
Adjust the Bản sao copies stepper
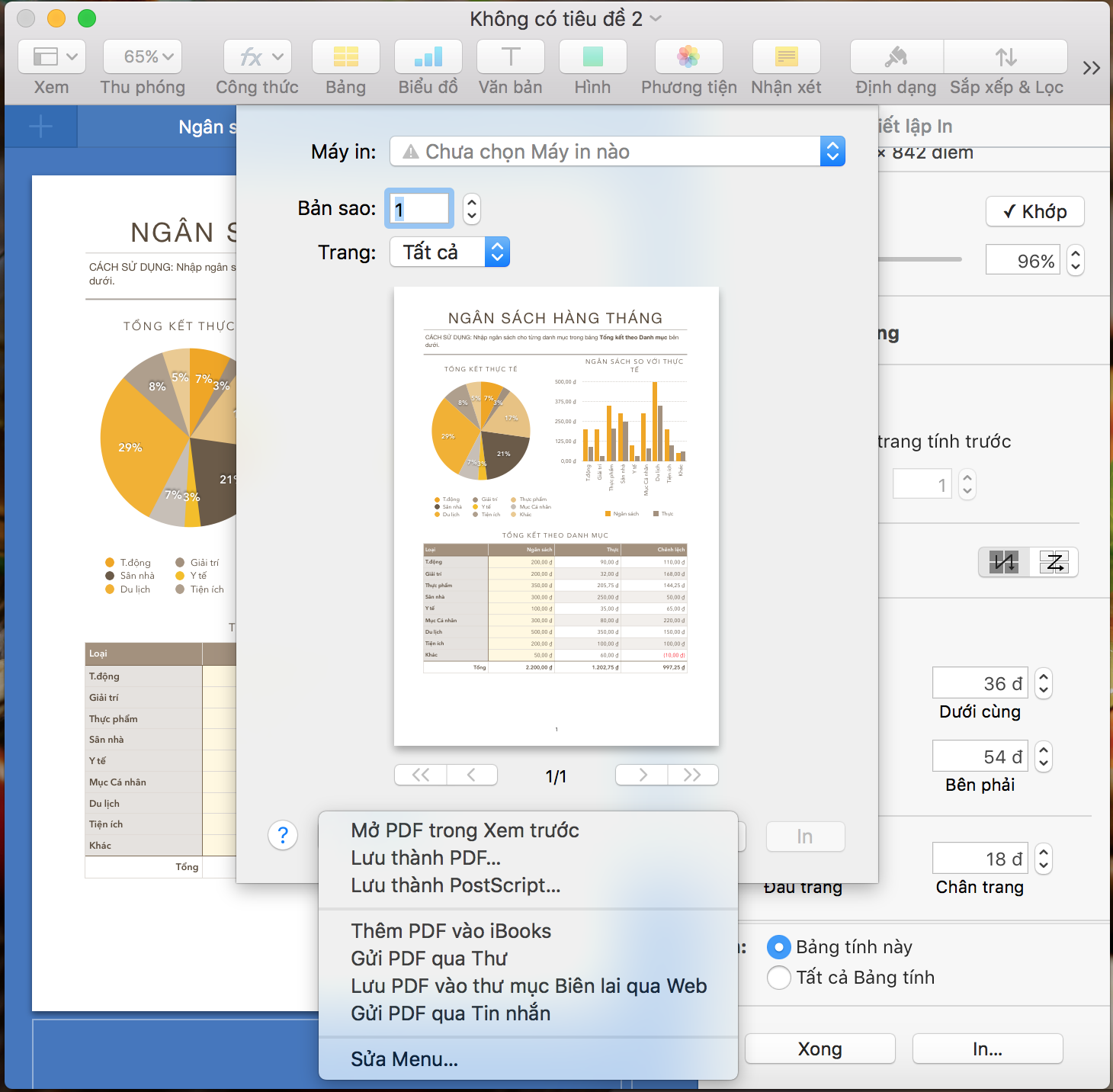tap(472, 208)
